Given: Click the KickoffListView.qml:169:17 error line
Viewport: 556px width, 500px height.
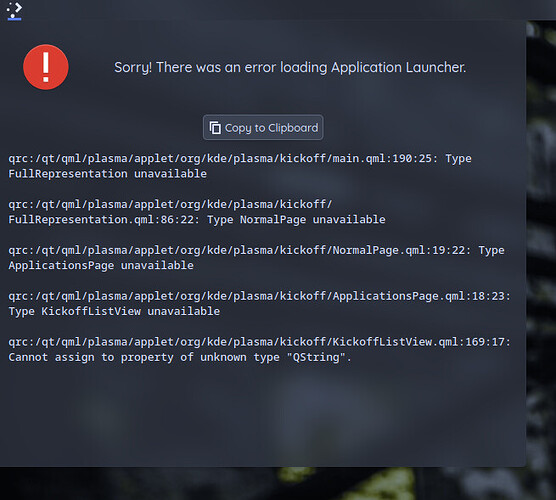Looking at the screenshot, I should (x=259, y=341).
